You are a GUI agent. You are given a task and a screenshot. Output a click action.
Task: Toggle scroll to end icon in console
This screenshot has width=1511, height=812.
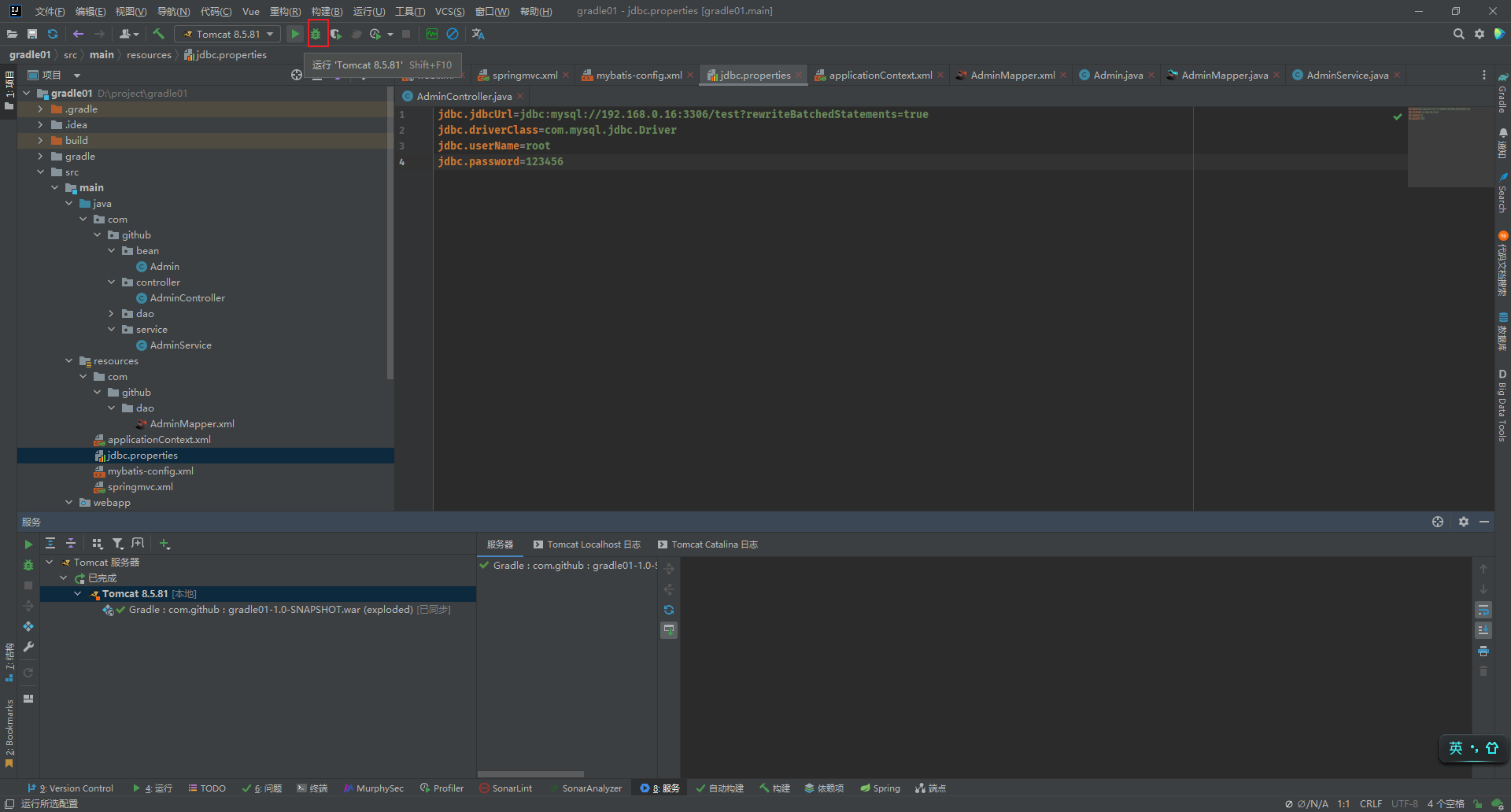point(1483,630)
